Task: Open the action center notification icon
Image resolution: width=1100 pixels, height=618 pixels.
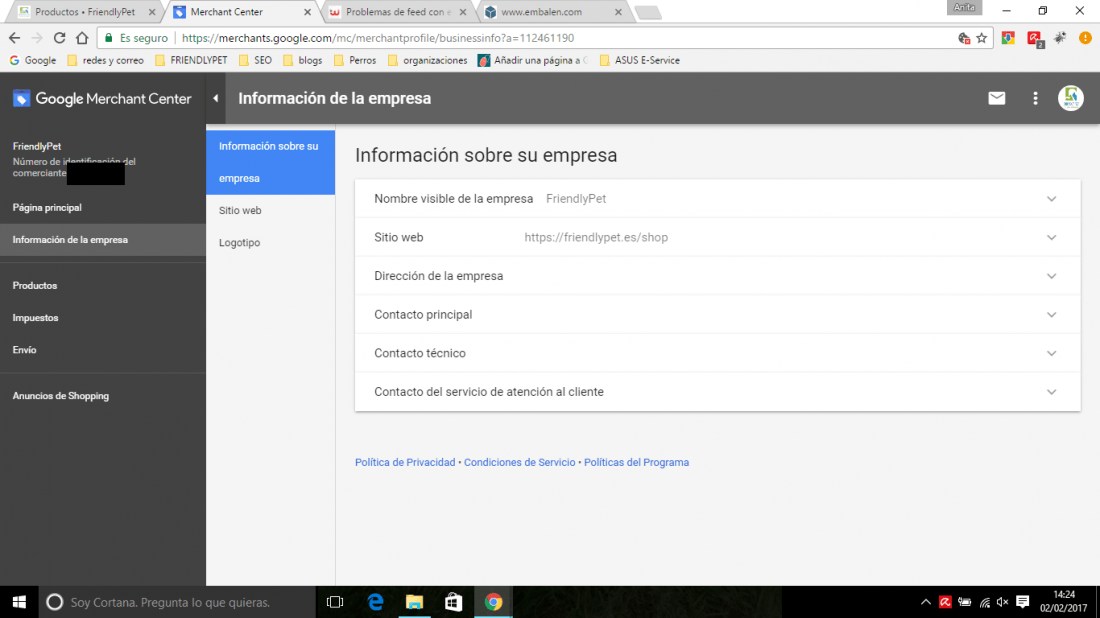Action: [x=1023, y=602]
